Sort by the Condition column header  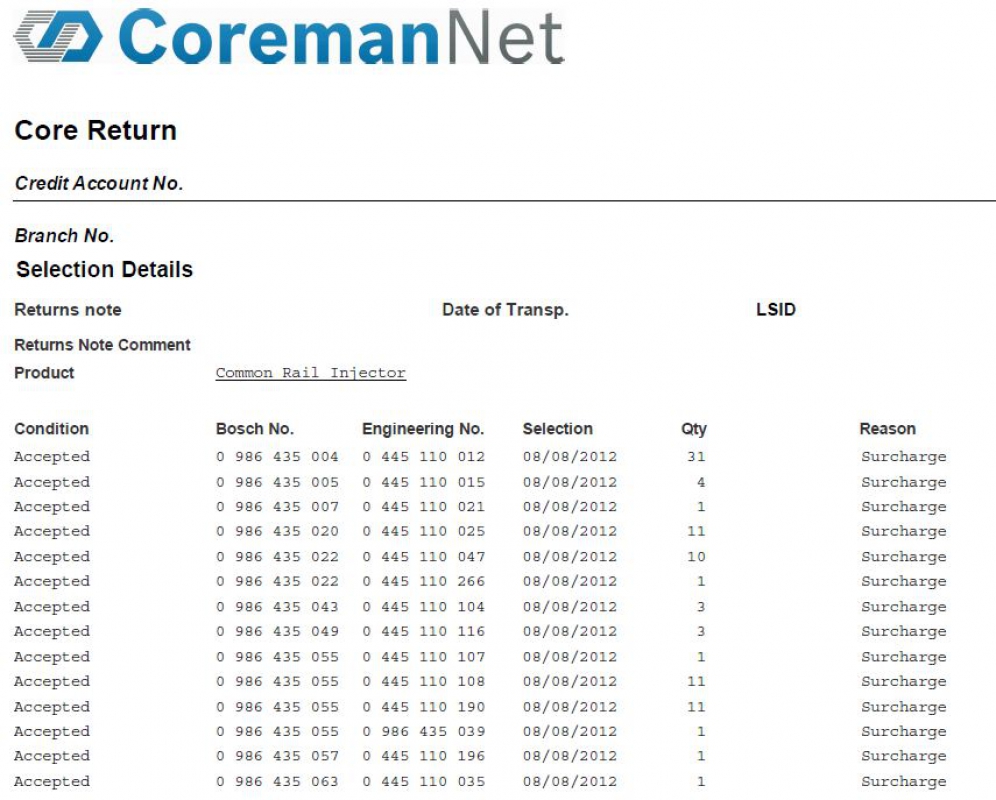coord(51,428)
